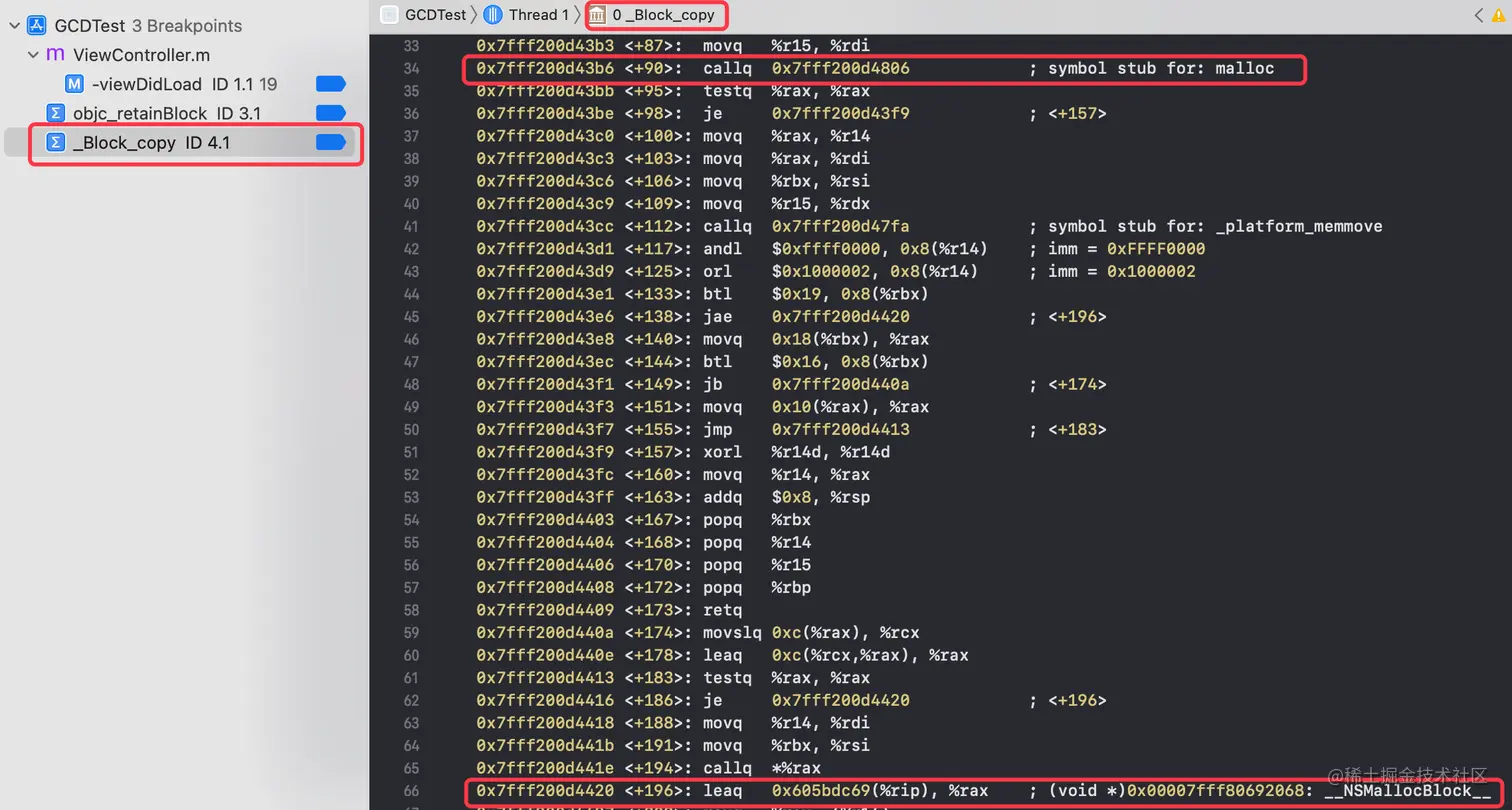The image size is (1512, 810).
Task: Click the 'leaq 0x605bdc69(%rip), %rax' instruction
Action: [x=845, y=791]
